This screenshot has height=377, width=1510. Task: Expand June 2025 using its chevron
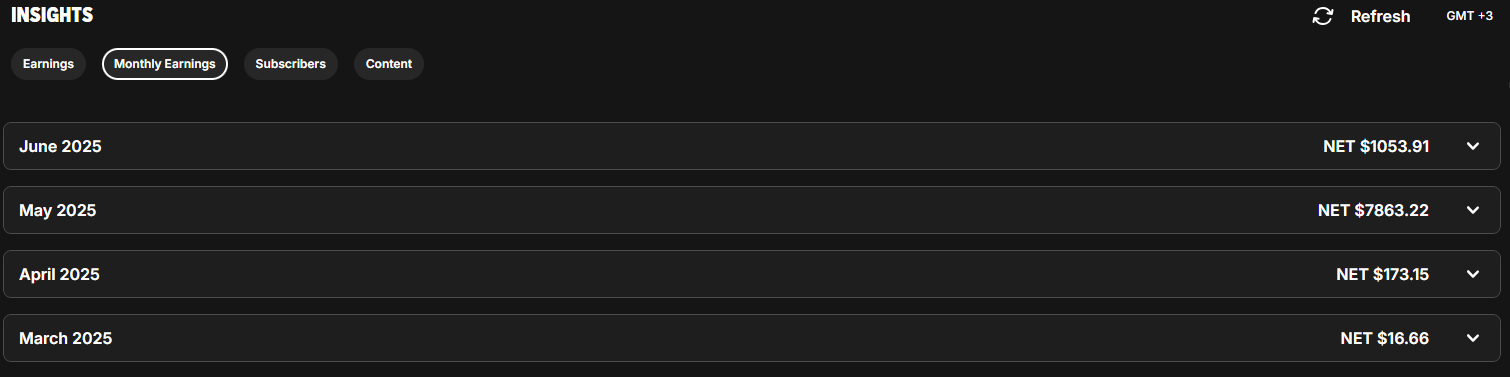(x=1472, y=146)
